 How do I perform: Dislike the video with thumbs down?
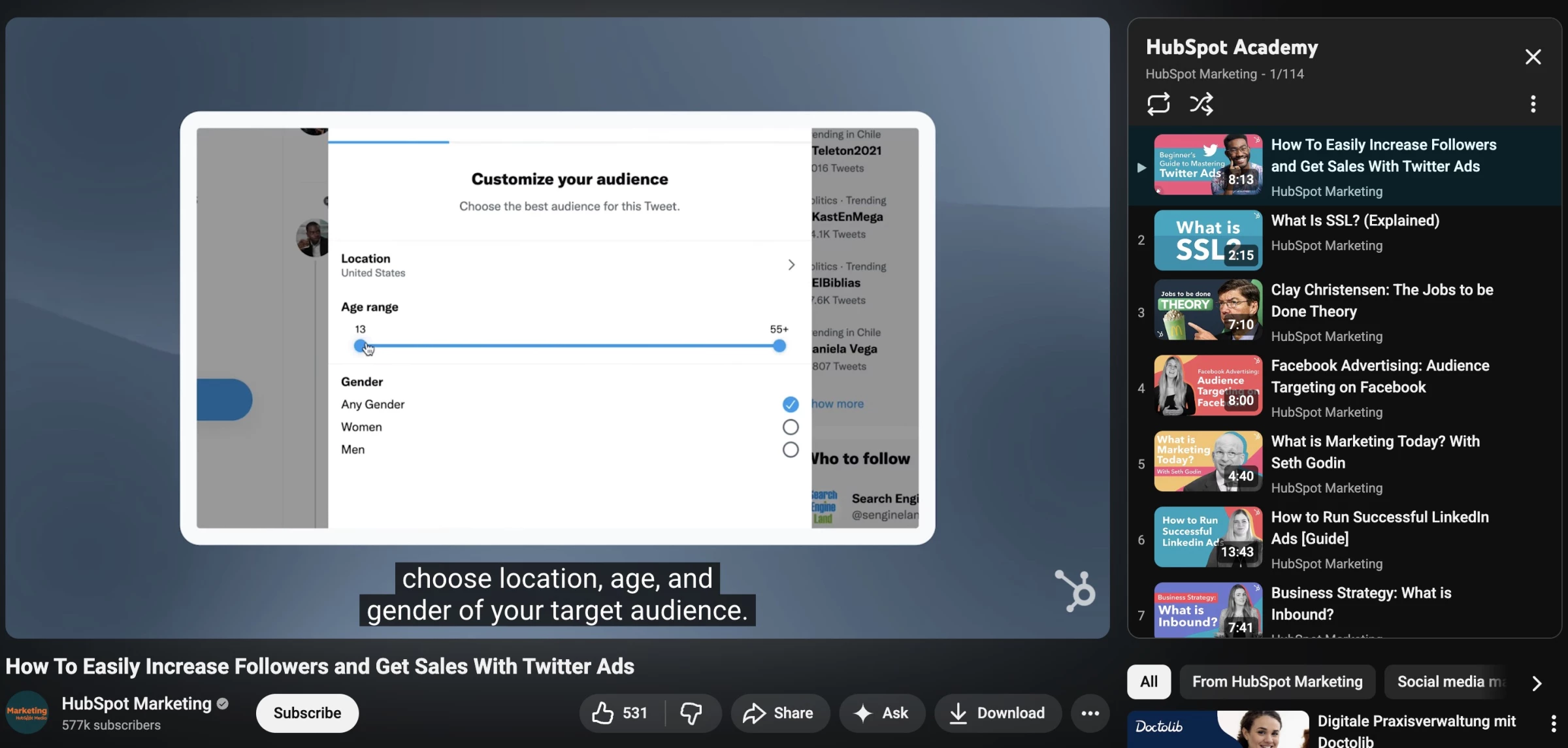pos(692,713)
